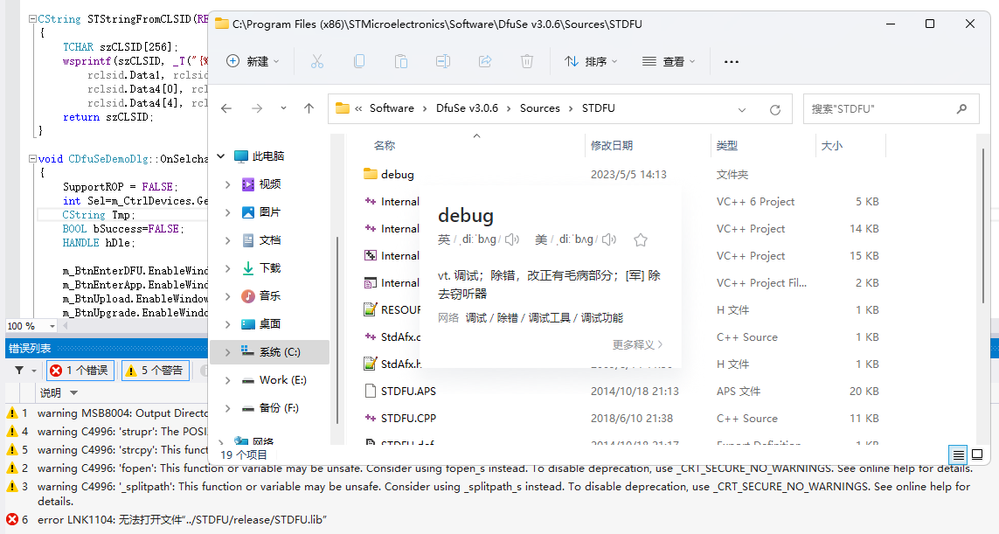Select the STDFU.CPP file icon
Screen dimensions: 999x534
[370, 418]
